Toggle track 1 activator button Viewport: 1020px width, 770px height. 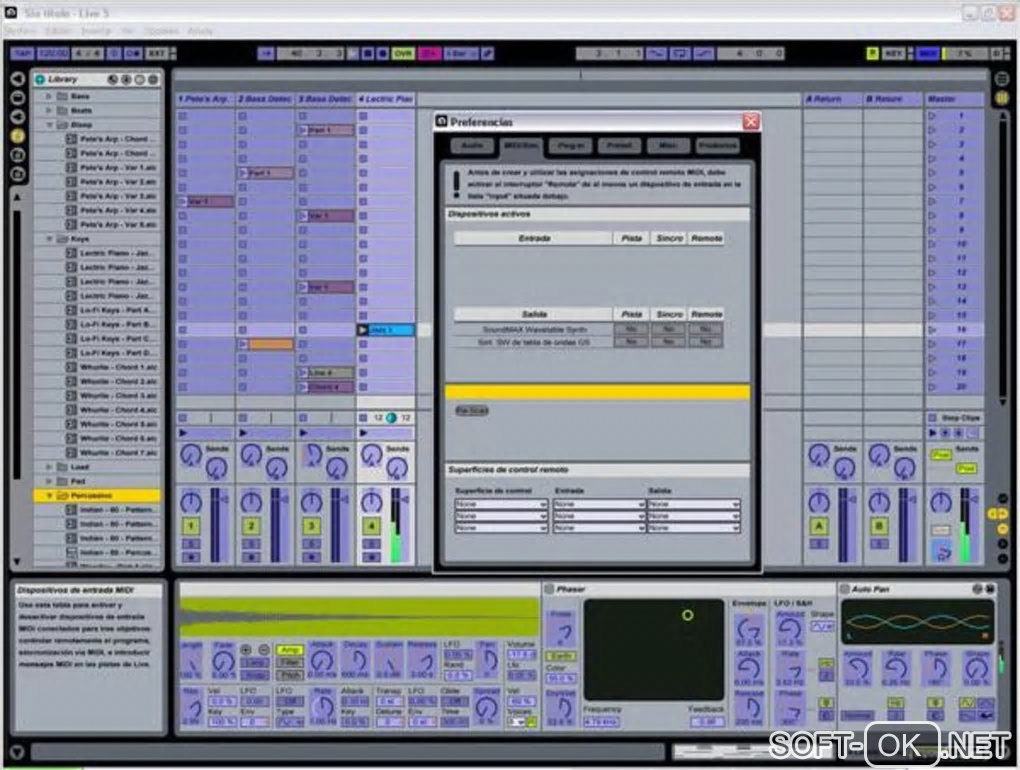[191, 525]
